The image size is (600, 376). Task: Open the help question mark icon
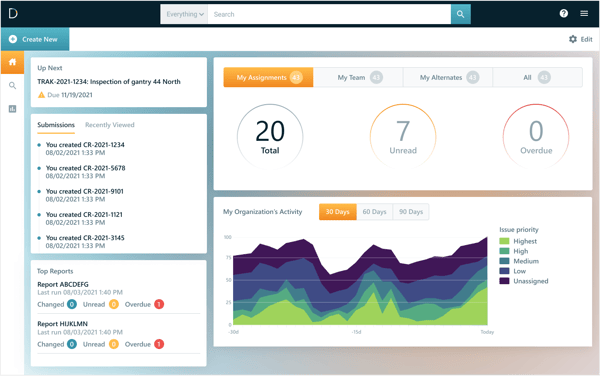[564, 14]
